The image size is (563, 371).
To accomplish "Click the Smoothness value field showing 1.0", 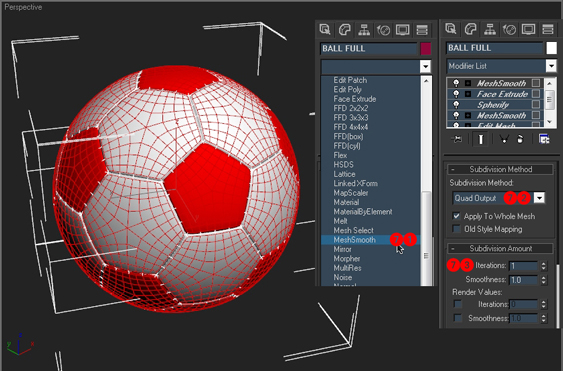I will 524,280.
